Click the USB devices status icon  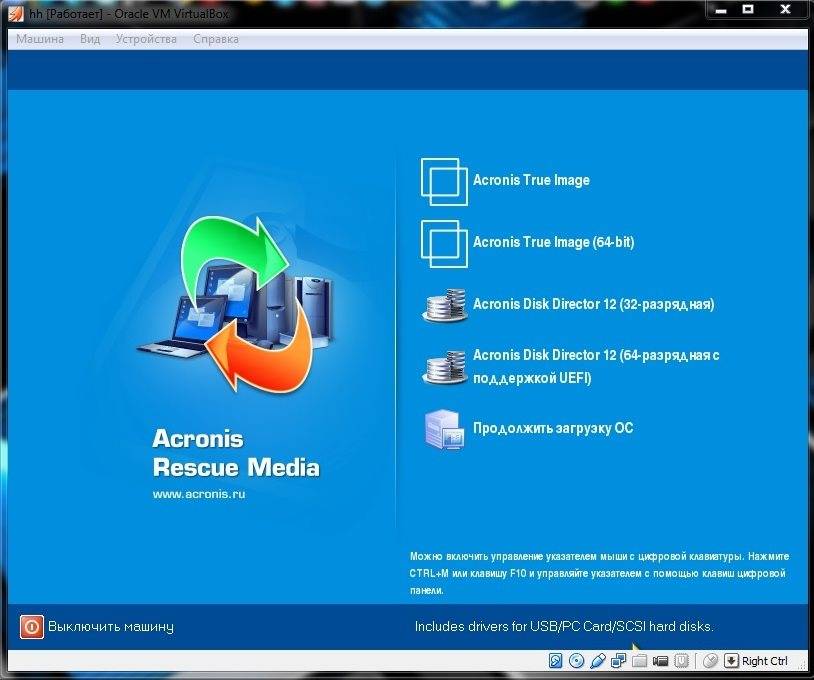pyautogui.click(x=598, y=660)
